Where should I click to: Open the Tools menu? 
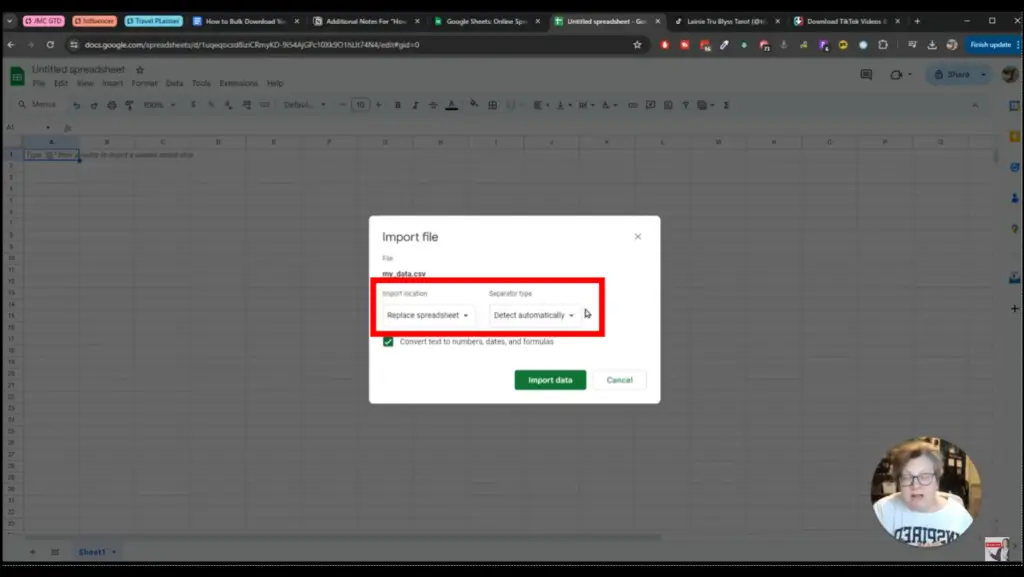[201, 84]
